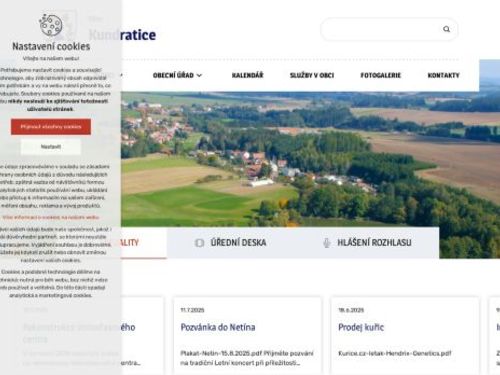500x375 pixels.
Task: Open the Kontakty page
Action: coord(443,75)
